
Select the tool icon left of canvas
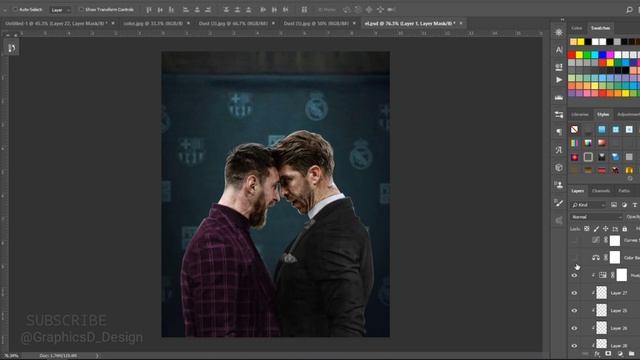(x=11, y=48)
